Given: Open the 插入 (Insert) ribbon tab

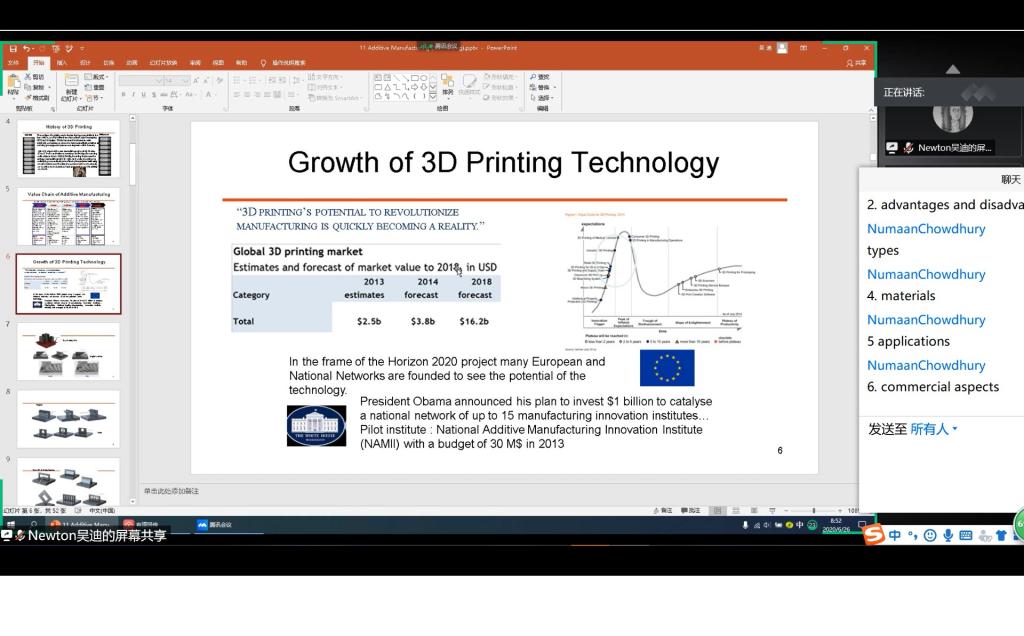Looking at the screenshot, I should pos(62,62).
